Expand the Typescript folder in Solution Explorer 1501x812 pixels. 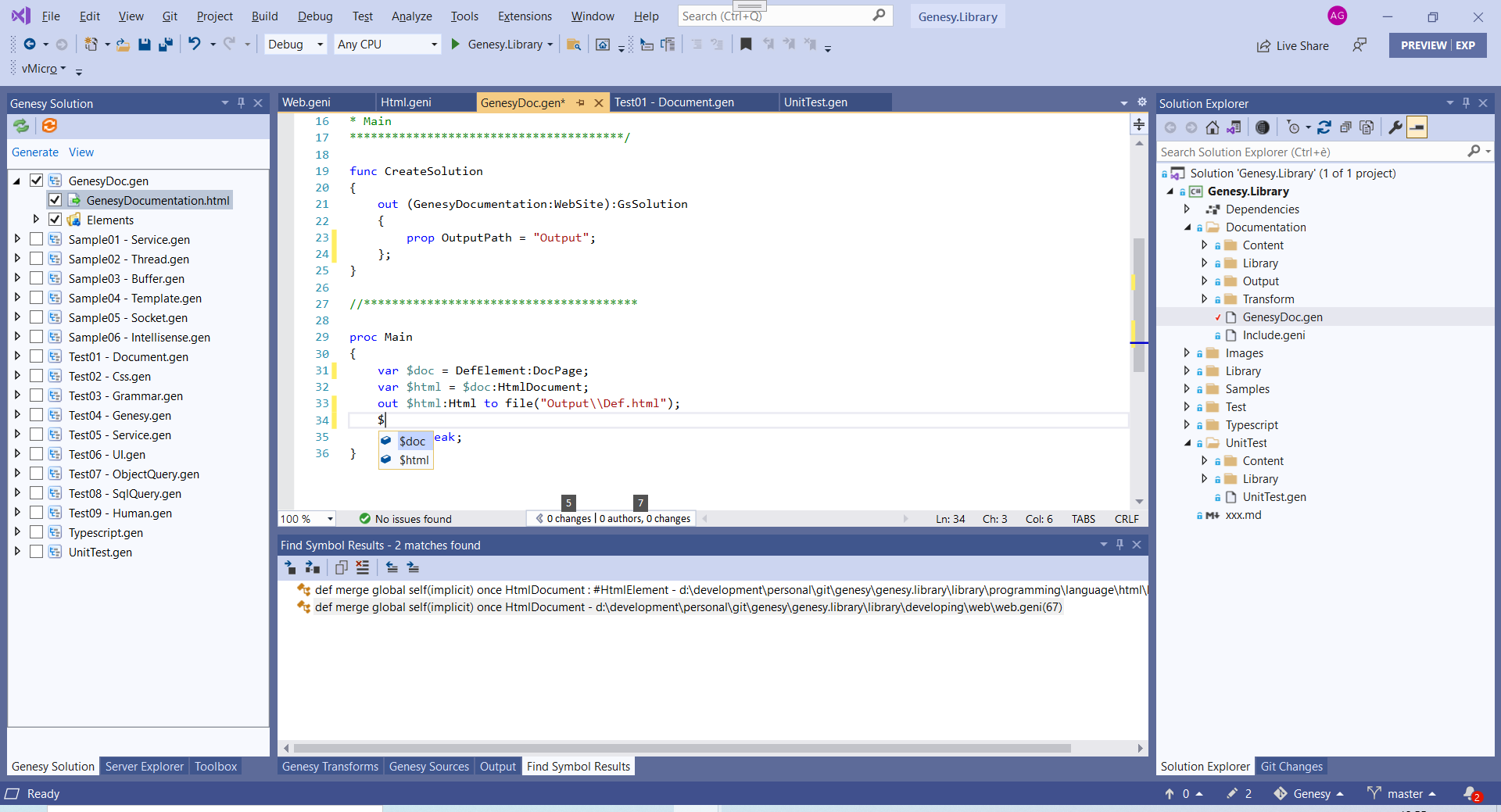(x=1187, y=424)
